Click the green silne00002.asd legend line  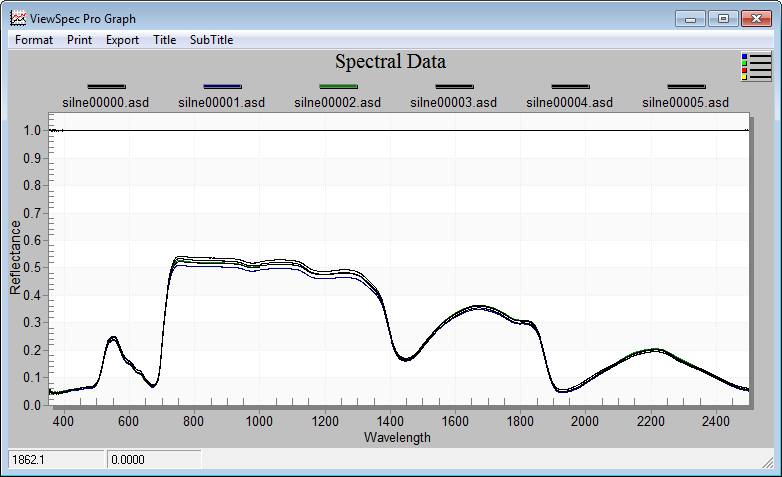click(338, 86)
